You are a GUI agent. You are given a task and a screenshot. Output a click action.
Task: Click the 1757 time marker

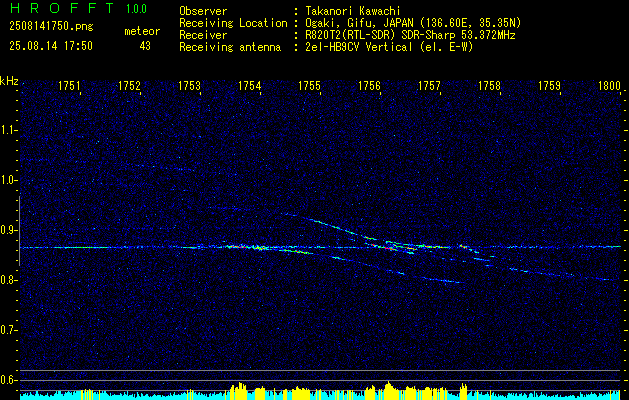coord(429,86)
